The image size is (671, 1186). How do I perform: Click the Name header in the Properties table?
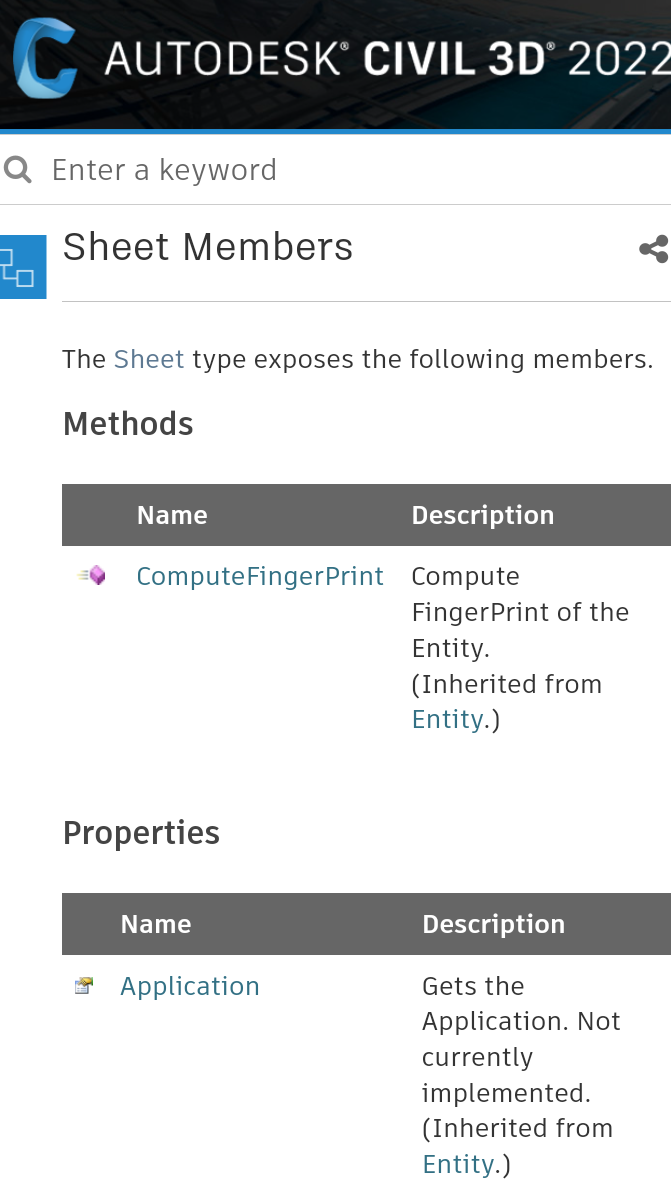[156, 923]
